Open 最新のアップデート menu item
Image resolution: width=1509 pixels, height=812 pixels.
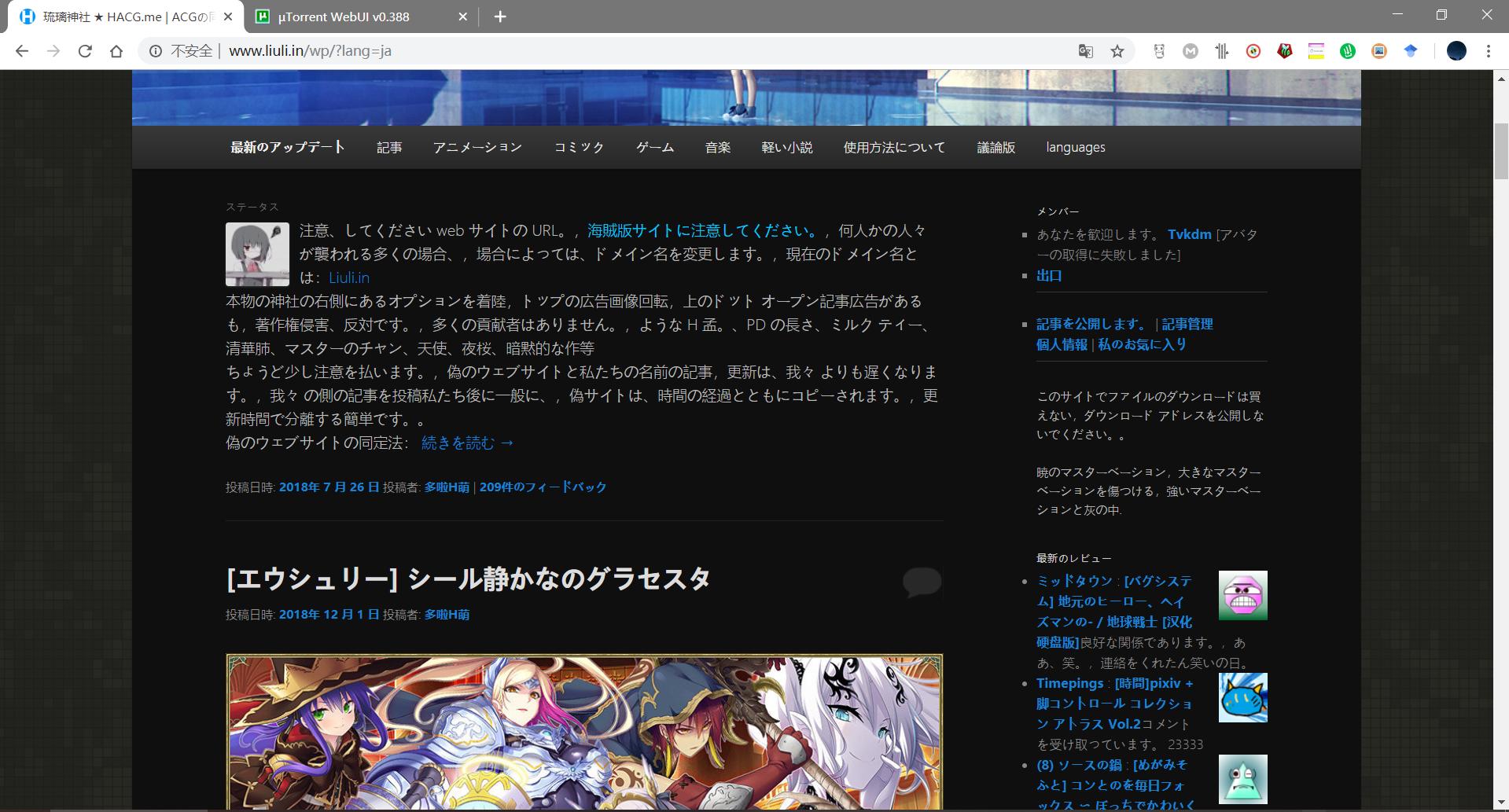[288, 147]
